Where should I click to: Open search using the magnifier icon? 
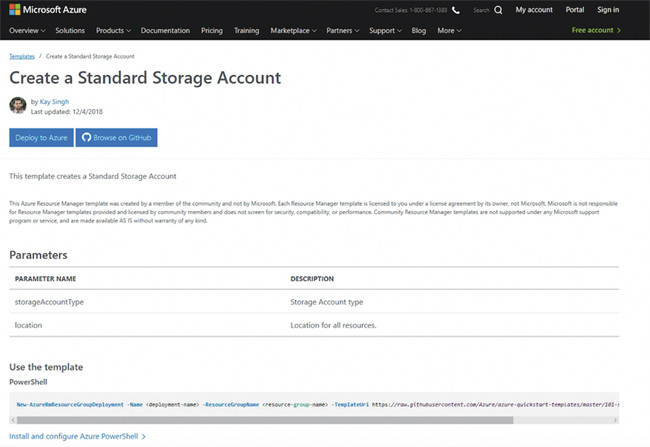point(498,10)
